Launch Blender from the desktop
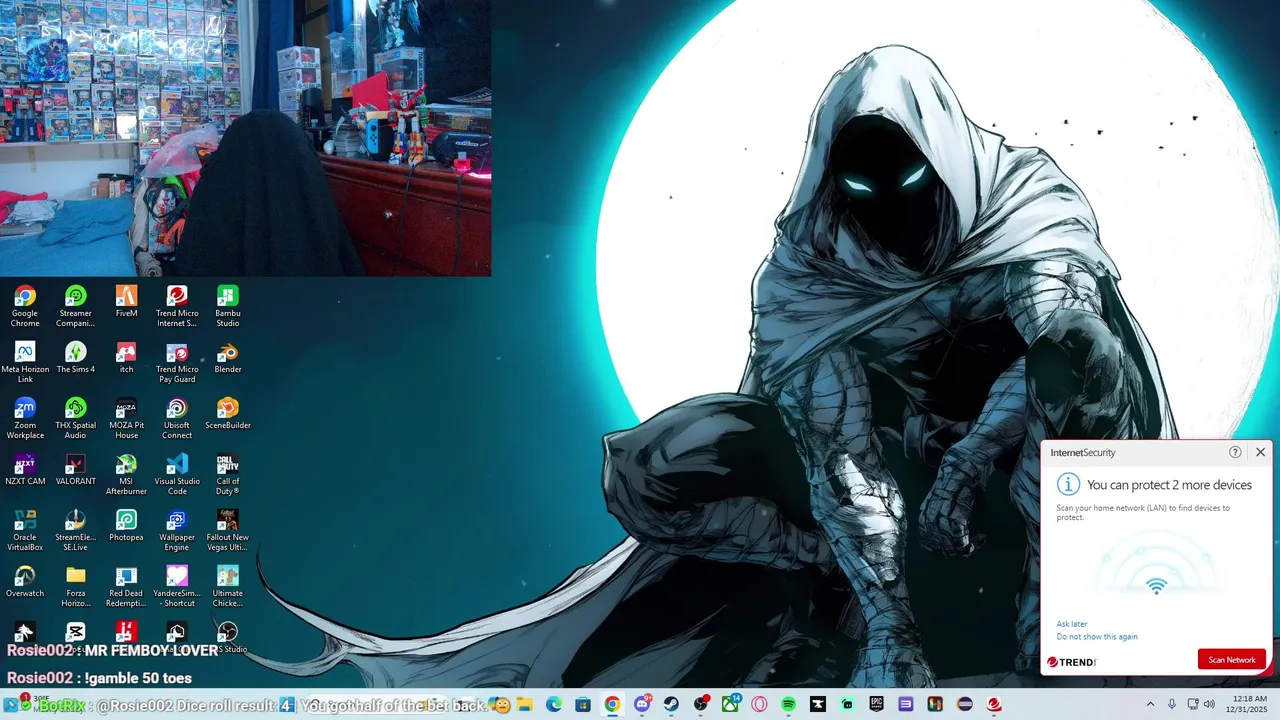The width and height of the screenshot is (1280, 720). (228, 357)
